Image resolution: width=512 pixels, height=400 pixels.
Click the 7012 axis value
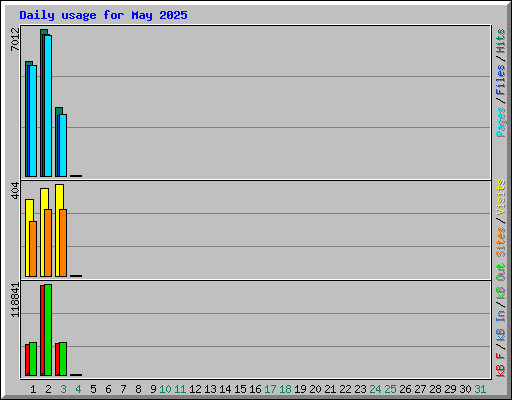tap(15, 39)
